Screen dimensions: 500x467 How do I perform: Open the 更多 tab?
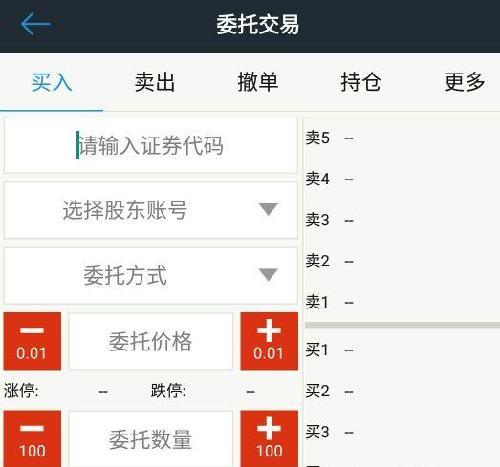pyautogui.click(x=464, y=82)
